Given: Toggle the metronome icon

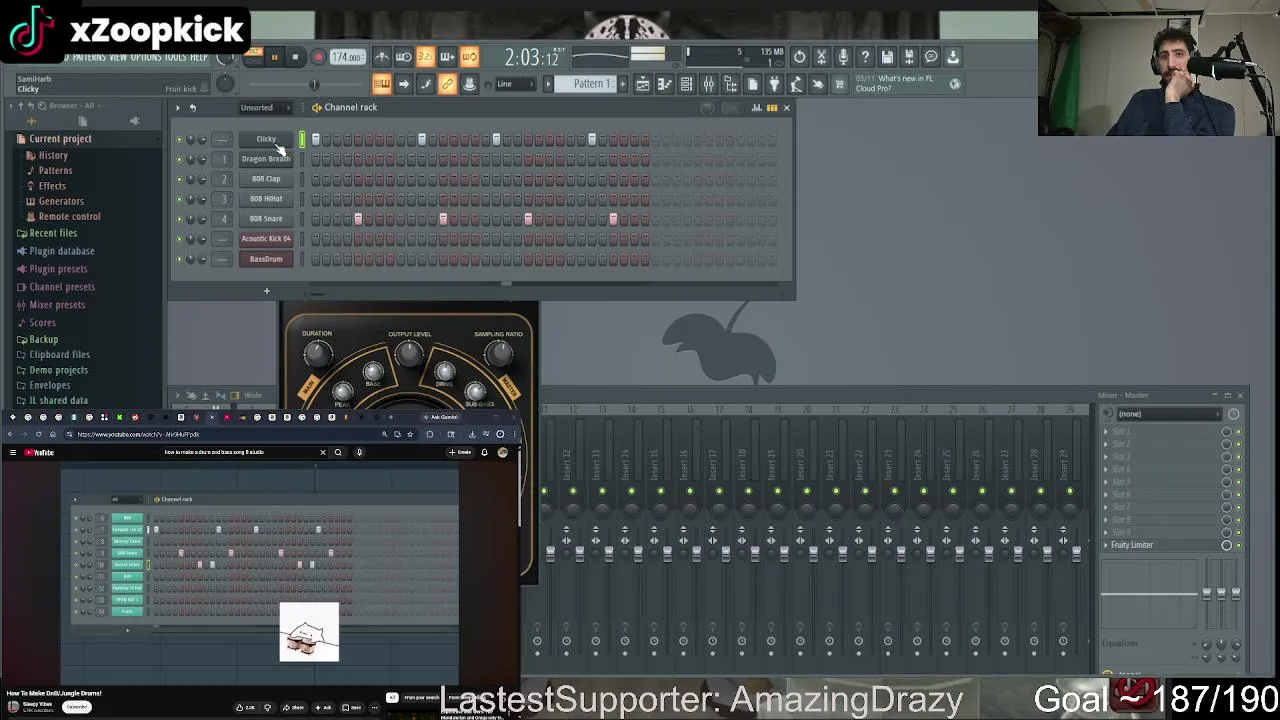Looking at the screenshot, I should click(381, 57).
